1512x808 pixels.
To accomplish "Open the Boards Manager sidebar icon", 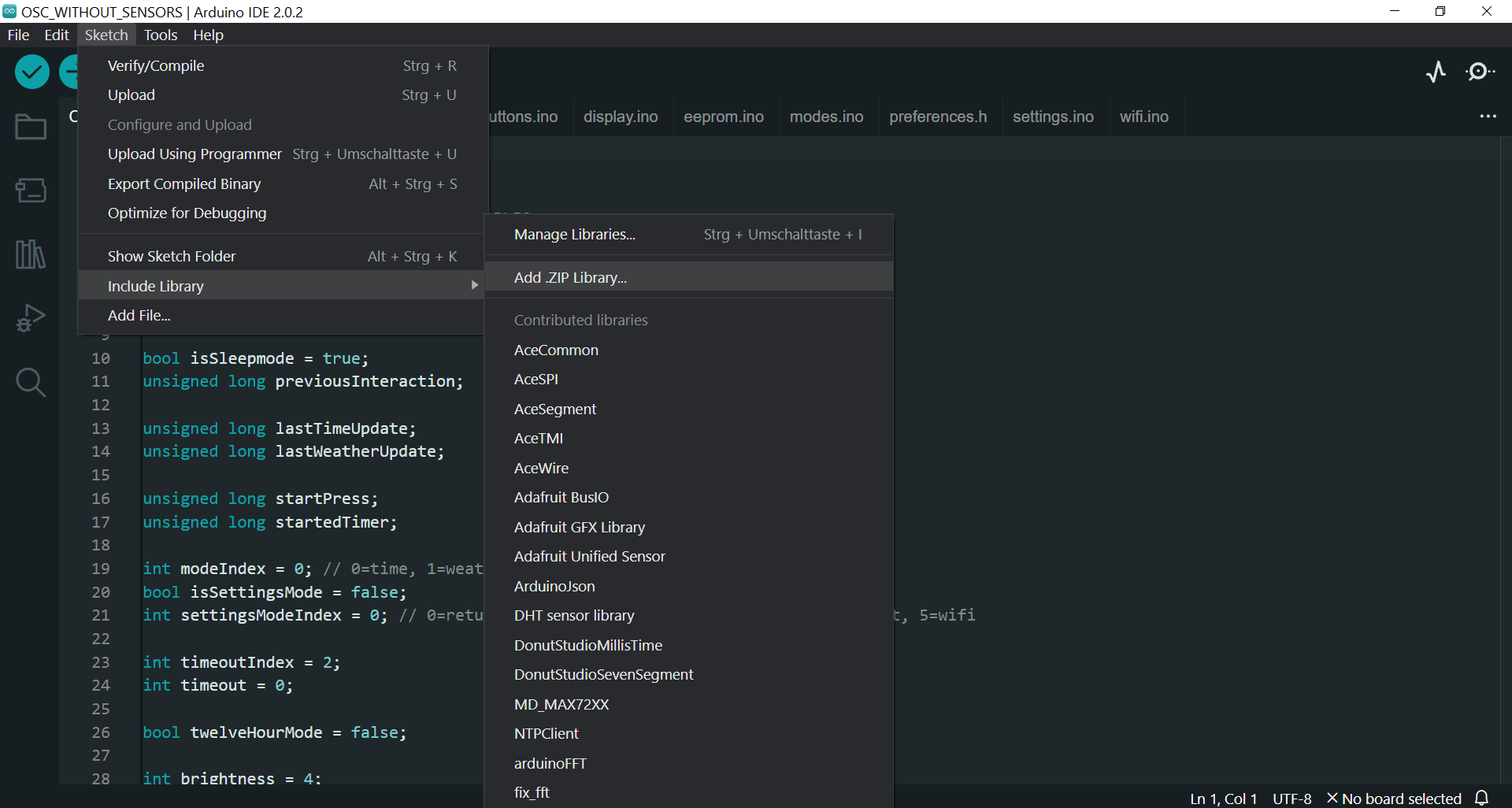I will point(31,190).
